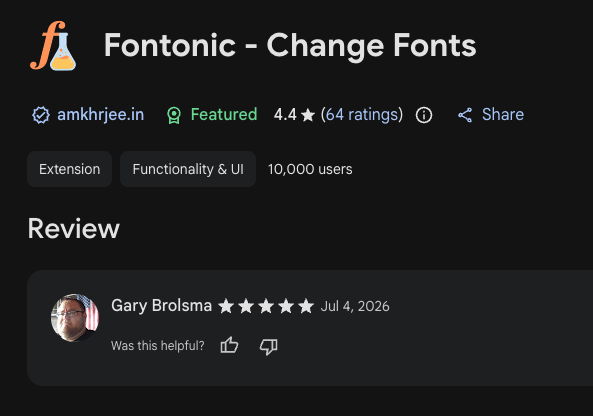
Task: Click the Fontonic flask logo icon
Action: point(53,46)
